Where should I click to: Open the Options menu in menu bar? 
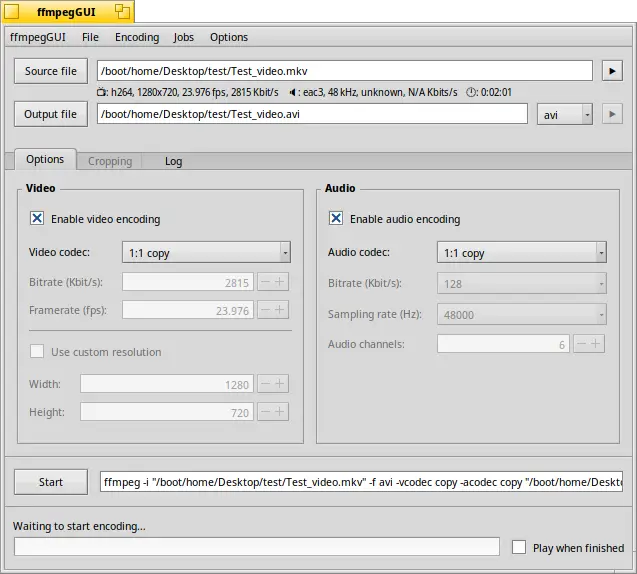[x=229, y=37]
